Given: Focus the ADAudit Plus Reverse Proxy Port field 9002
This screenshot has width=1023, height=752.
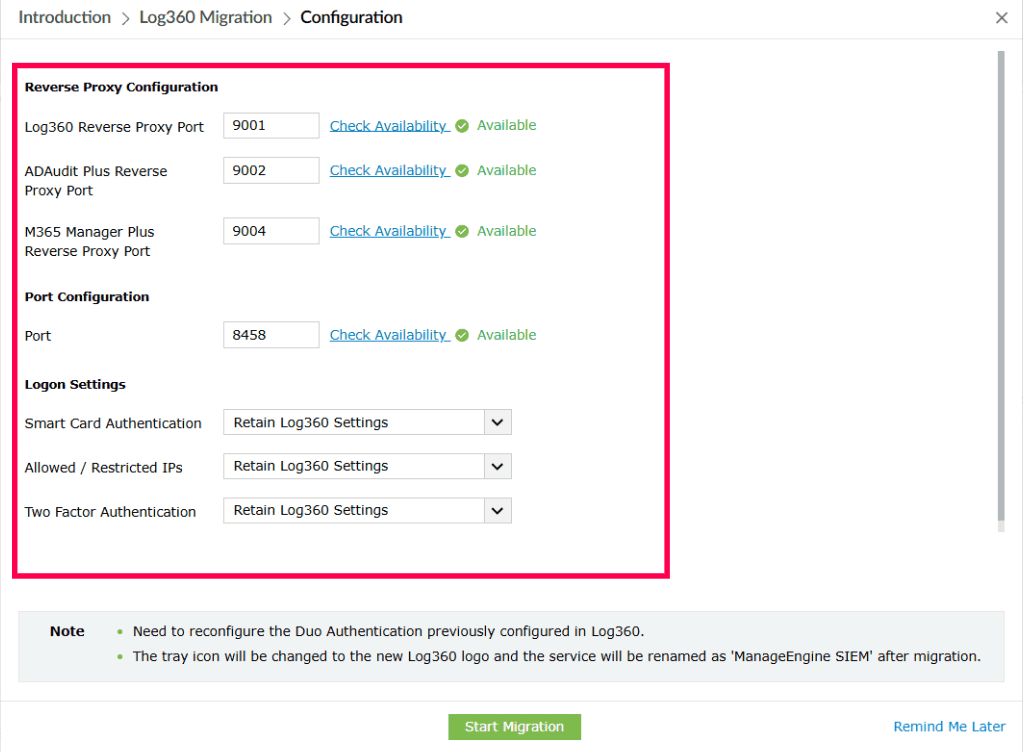Looking at the screenshot, I should [x=271, y=170].
